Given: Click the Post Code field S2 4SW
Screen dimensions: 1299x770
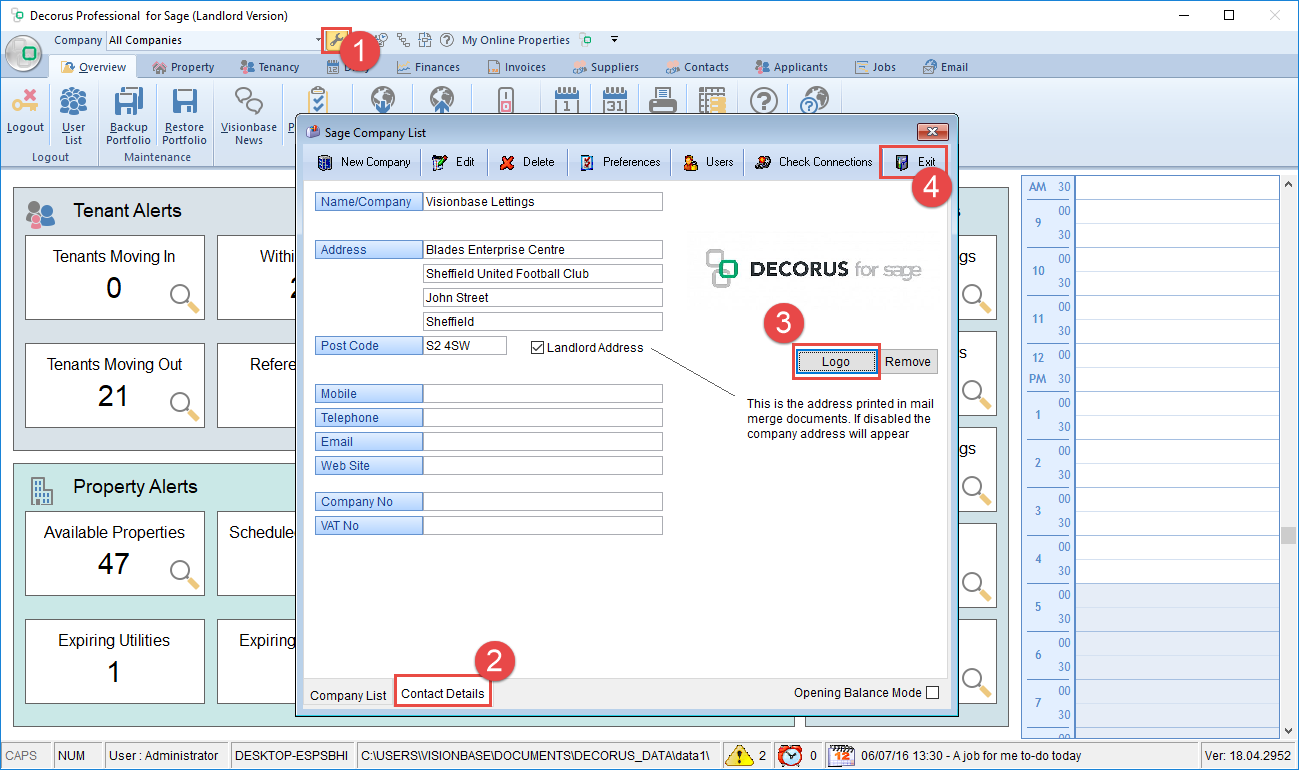Looking at the screenshot, I should point(465,346).
